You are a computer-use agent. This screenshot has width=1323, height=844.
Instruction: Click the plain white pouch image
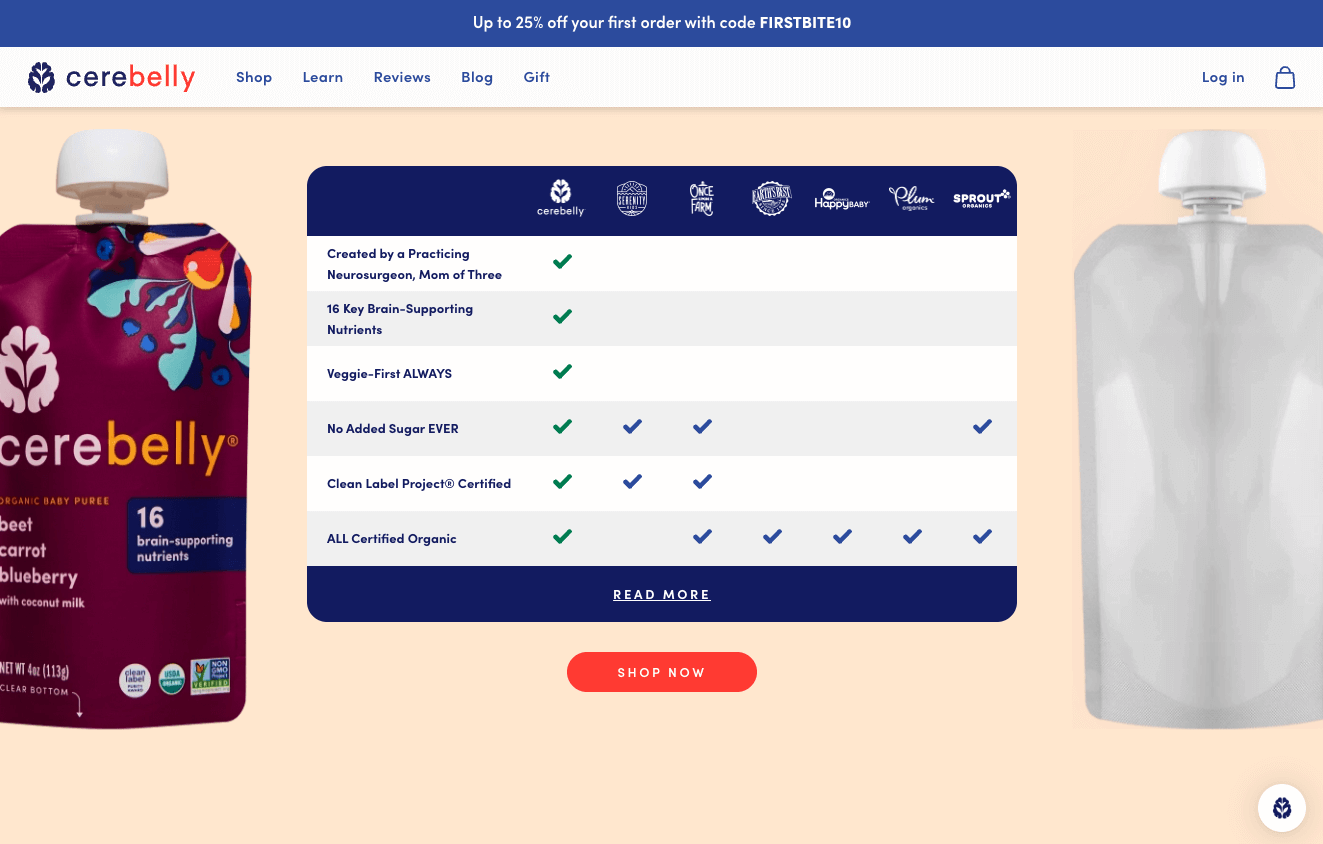click(x=1198, y=430)
